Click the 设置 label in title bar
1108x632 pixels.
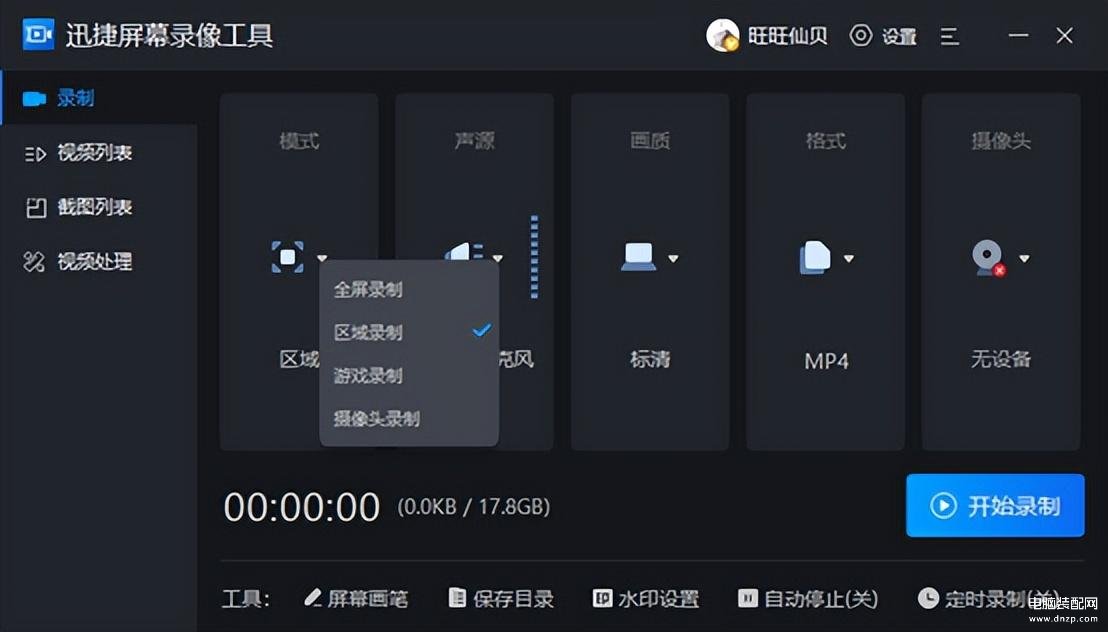point(899,36)
